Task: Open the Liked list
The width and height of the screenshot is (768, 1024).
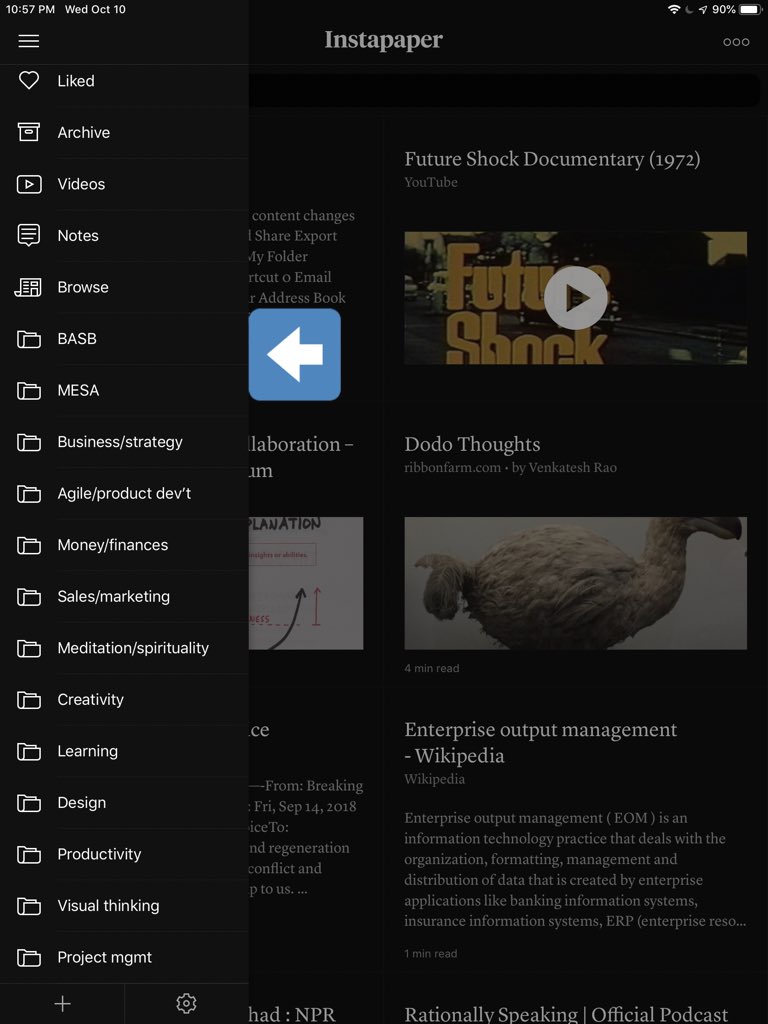Action: pos(76,81)
